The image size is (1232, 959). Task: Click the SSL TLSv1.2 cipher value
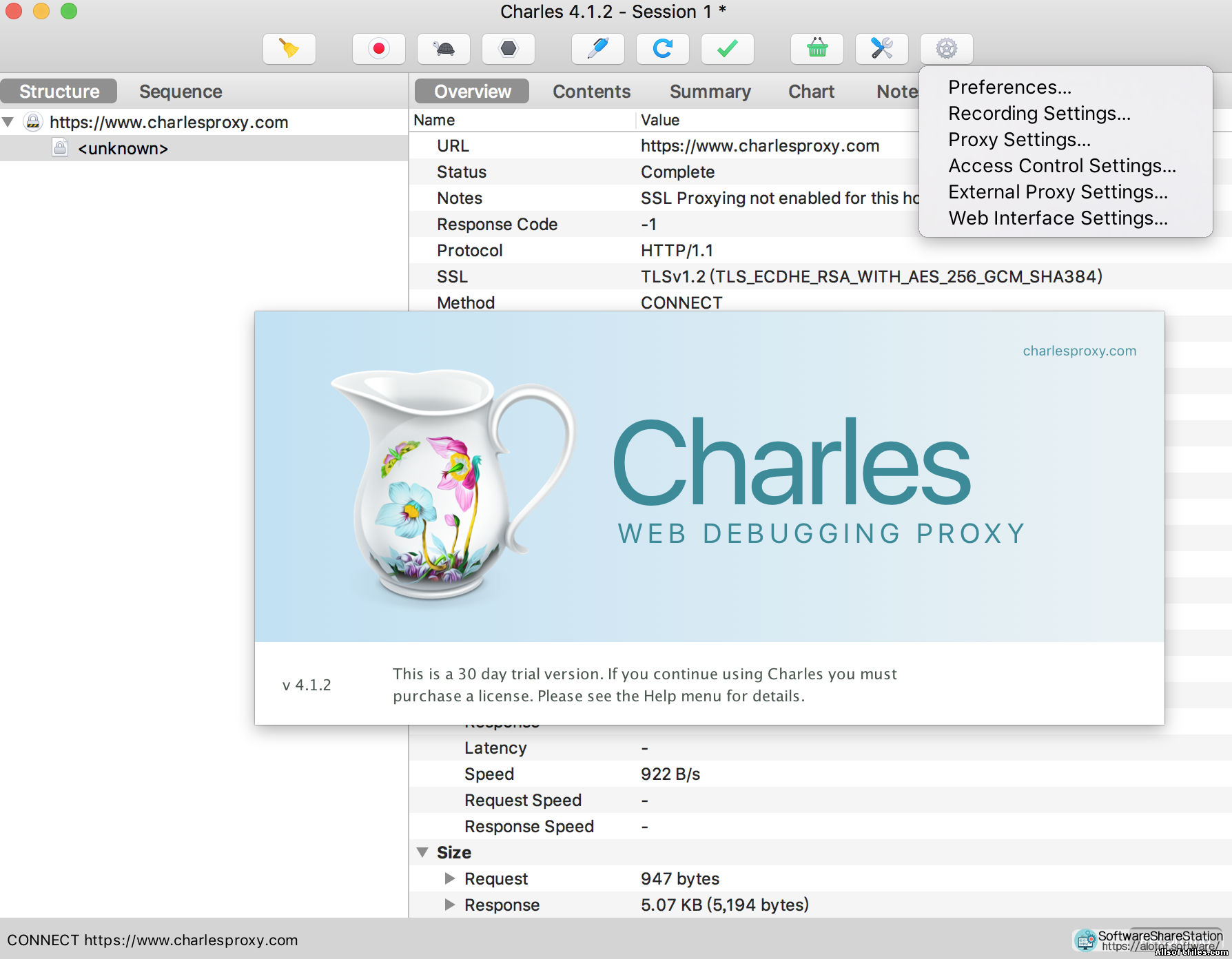pos(871,276)
